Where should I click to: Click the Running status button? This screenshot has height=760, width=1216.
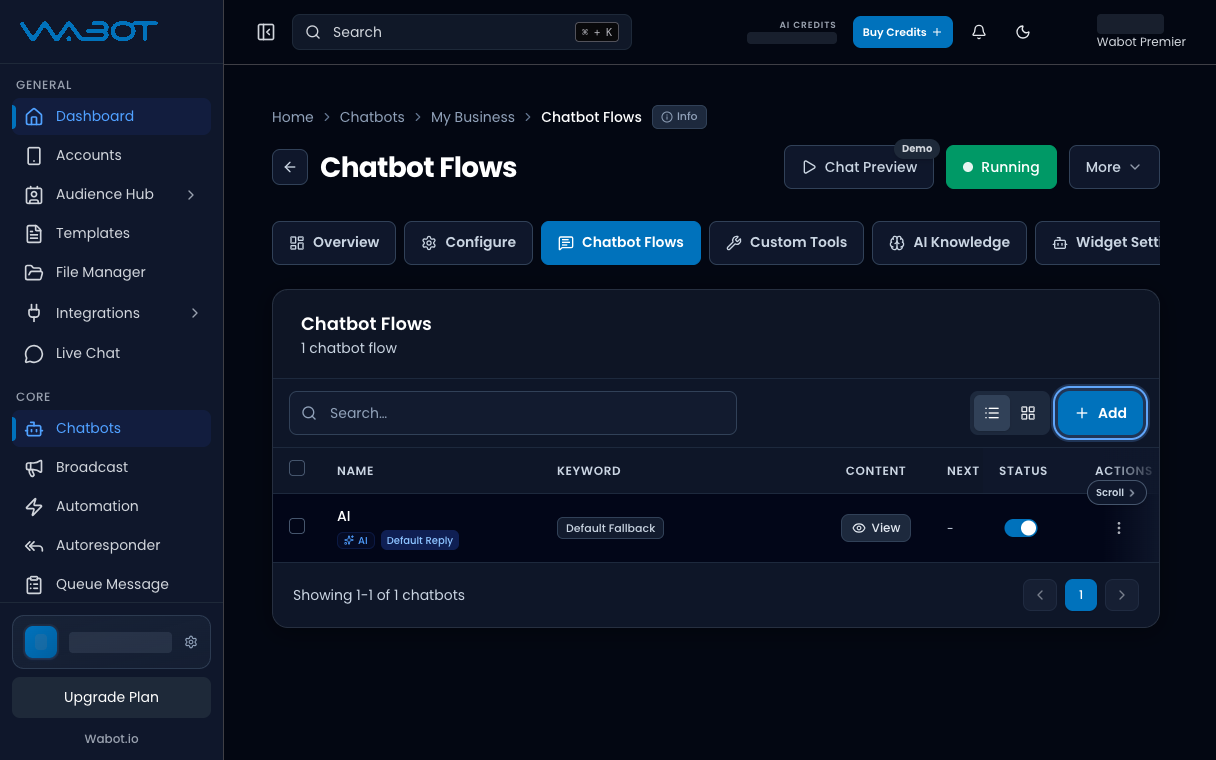pos(1001,167)
